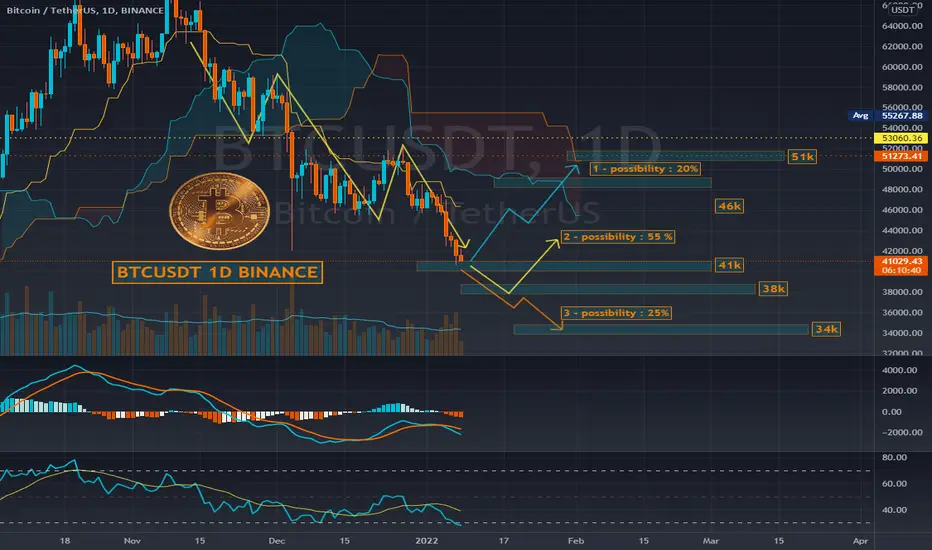Select the 41k support label
Screen dimensions: 932x550
pos(729,265)
